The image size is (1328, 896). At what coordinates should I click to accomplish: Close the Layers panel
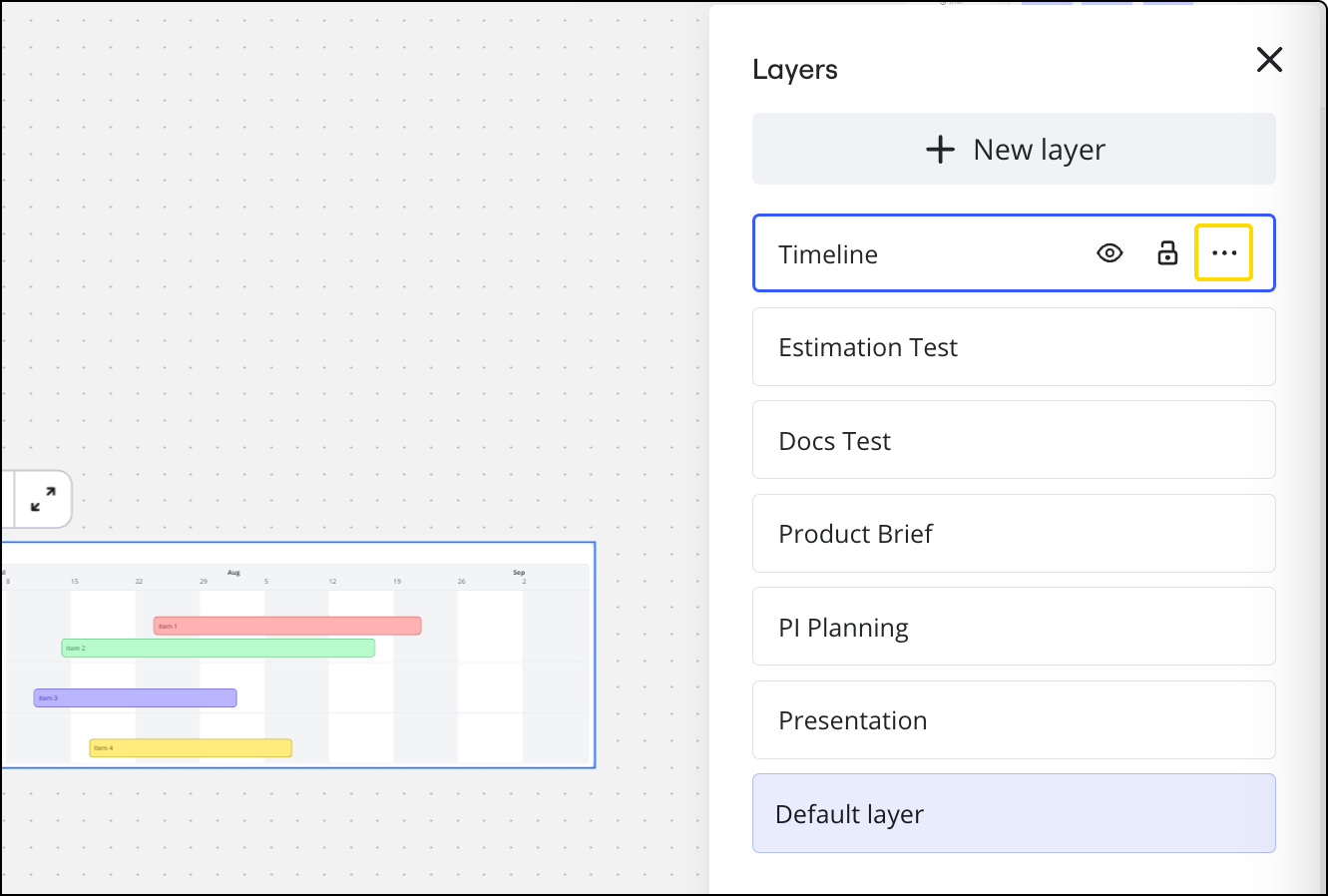1269,60
